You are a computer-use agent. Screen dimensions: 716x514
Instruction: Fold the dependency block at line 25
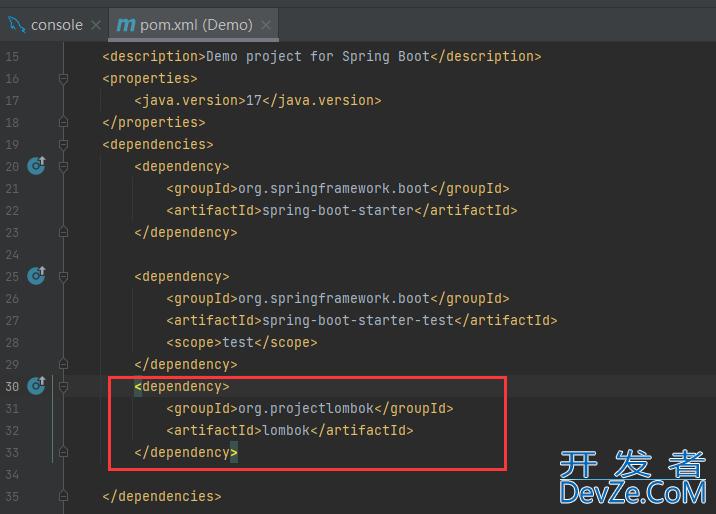tap(63, 277)
